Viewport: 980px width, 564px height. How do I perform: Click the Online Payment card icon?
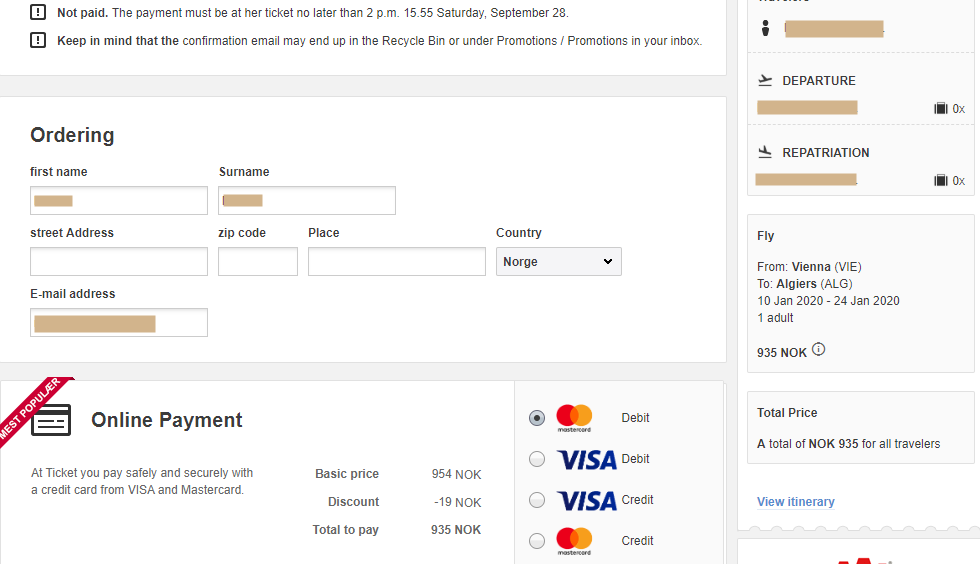51,420
